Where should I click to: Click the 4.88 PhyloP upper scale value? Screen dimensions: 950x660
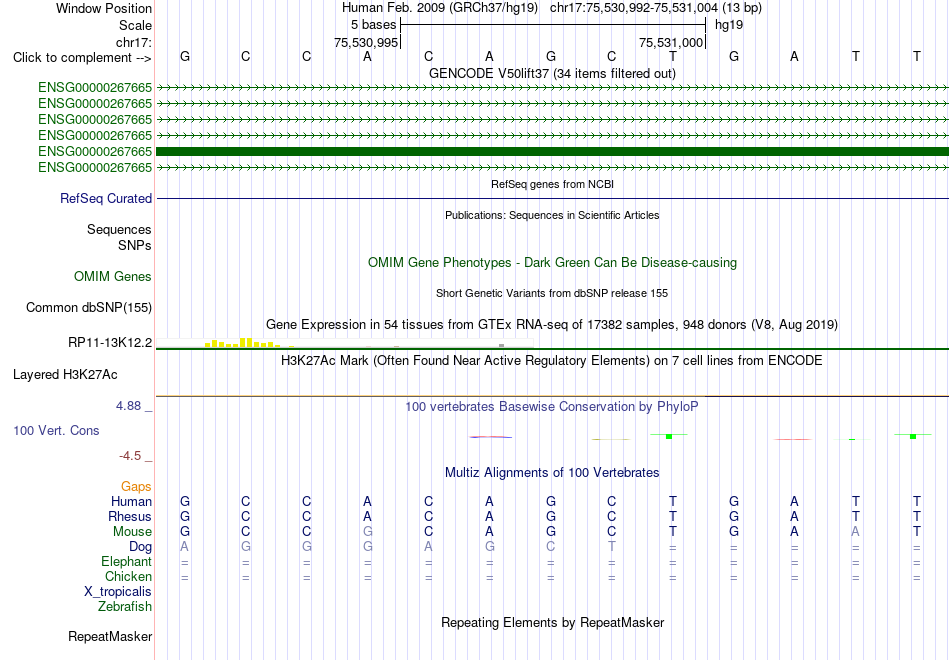[128, 406]
